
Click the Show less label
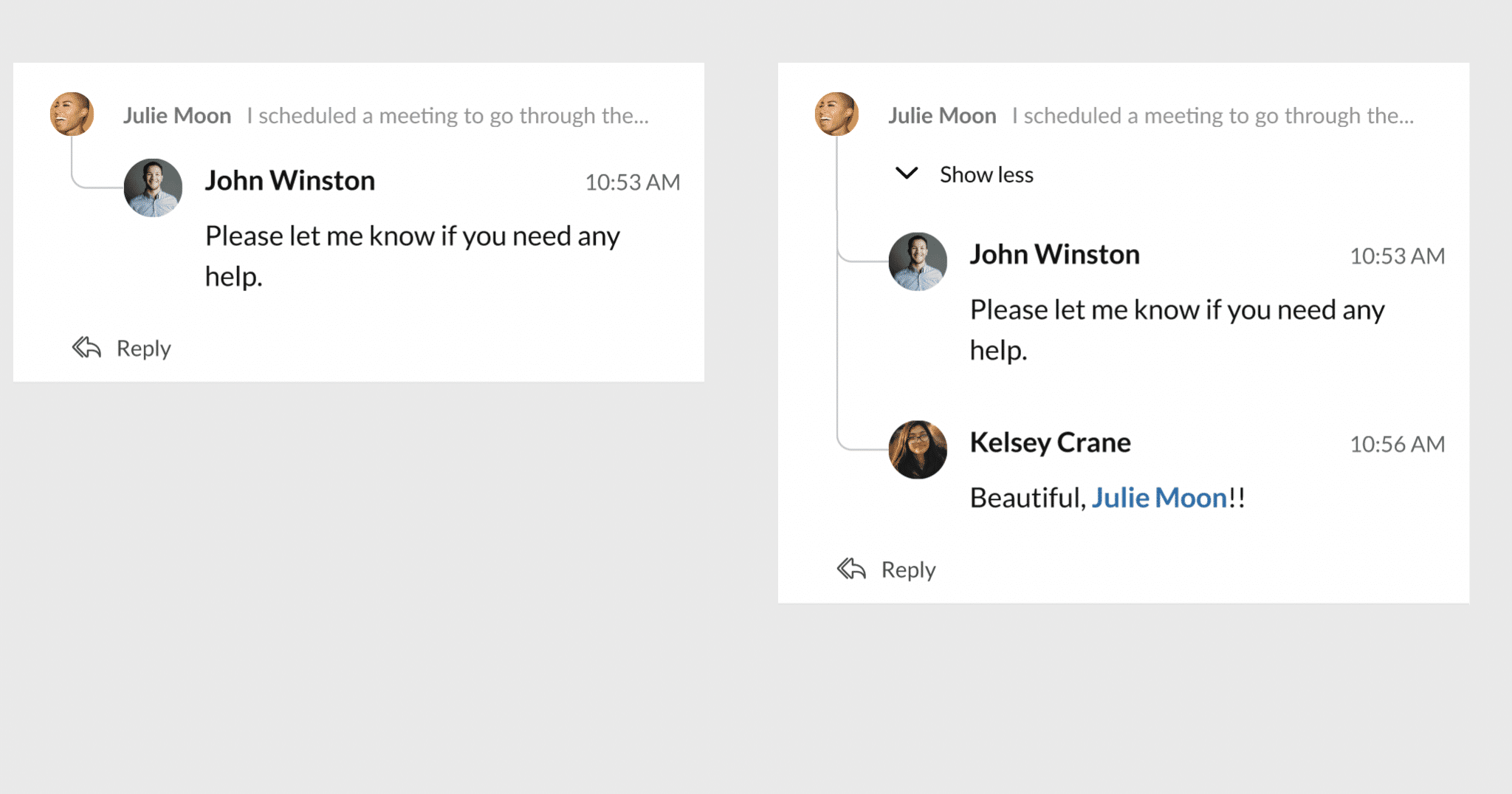(x=986, y=175)
